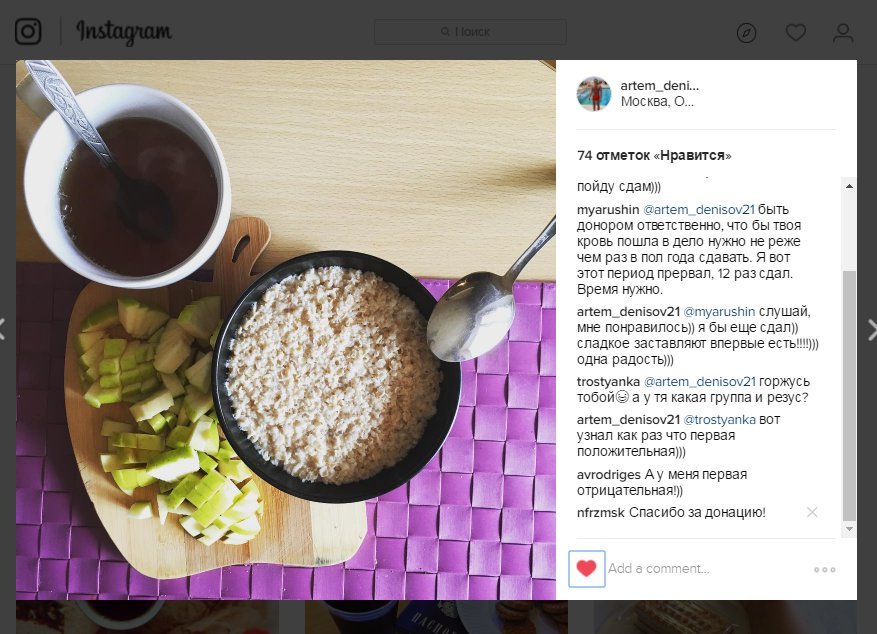Viewport: 877px width, 634px height.
Task: Click the Поиск search field
Action: click(x=470, y=32)
